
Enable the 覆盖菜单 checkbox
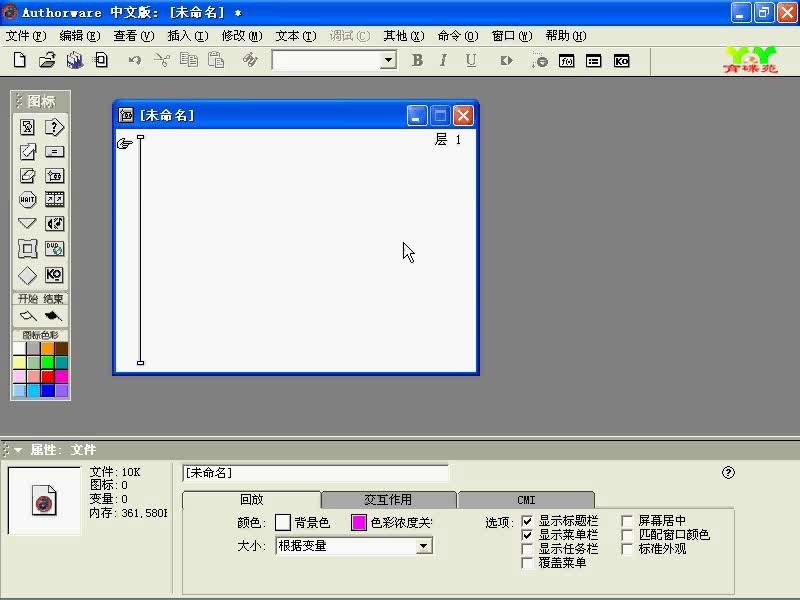point(527,563)
